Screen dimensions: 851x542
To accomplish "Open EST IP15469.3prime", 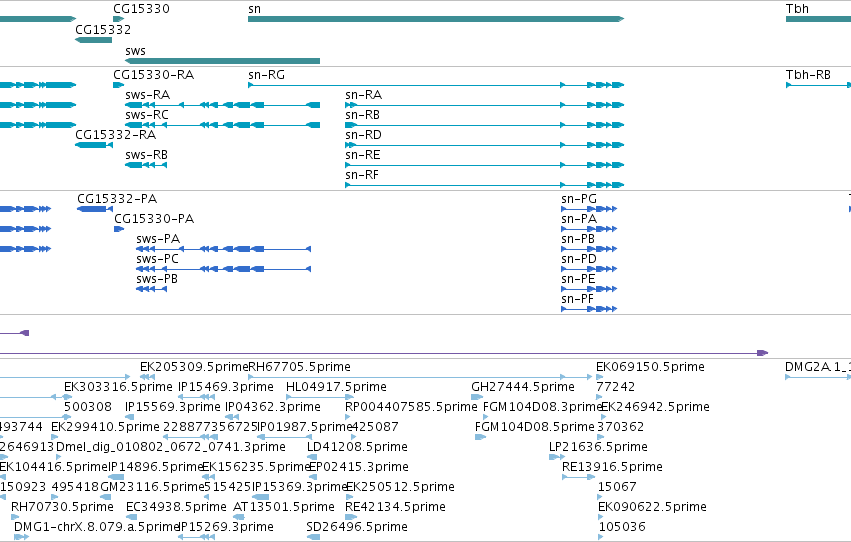I will click(x=225, y=387).
